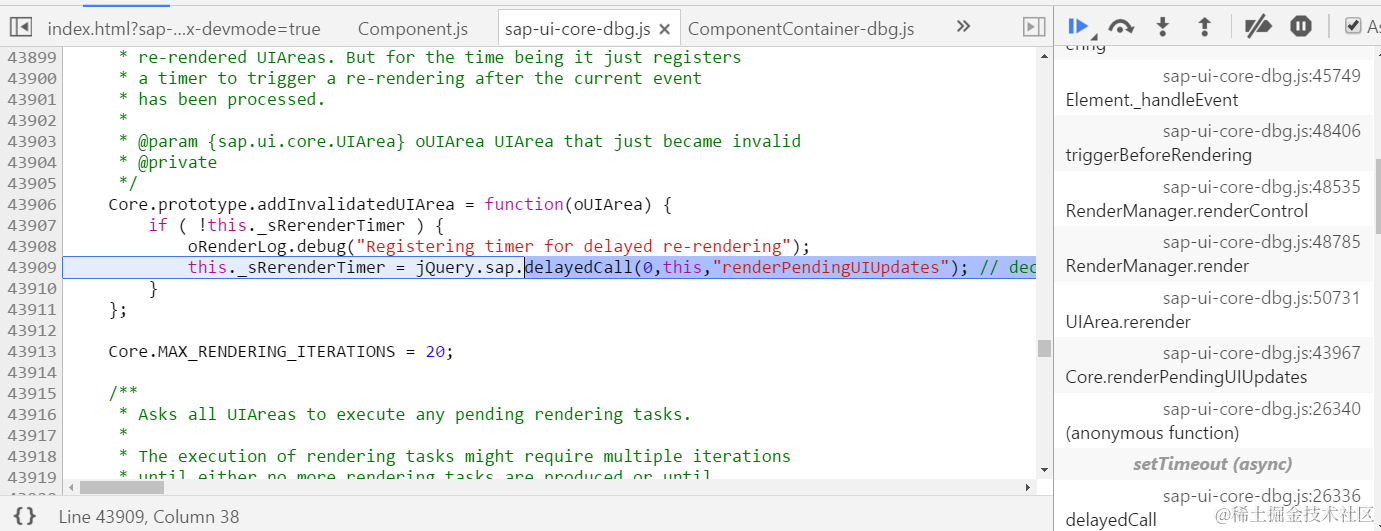The height and width of the screenshot is (531, 1381).
Task: Click line number 43916 in gutter
Action: click(x=32, y=414)
